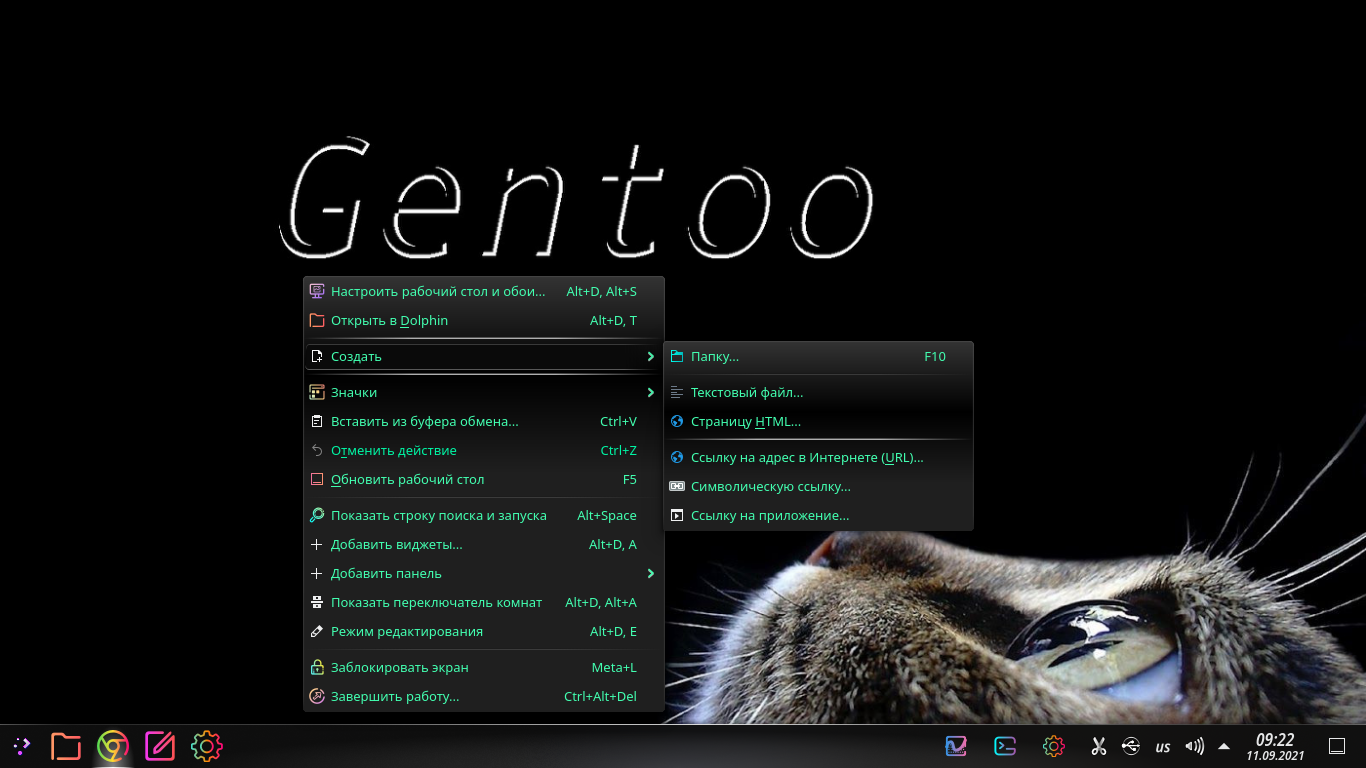Click the magnifier icon beside 'Показать строку поиска'
This screenshot has height=768, width=1366.
coord(317,515)
